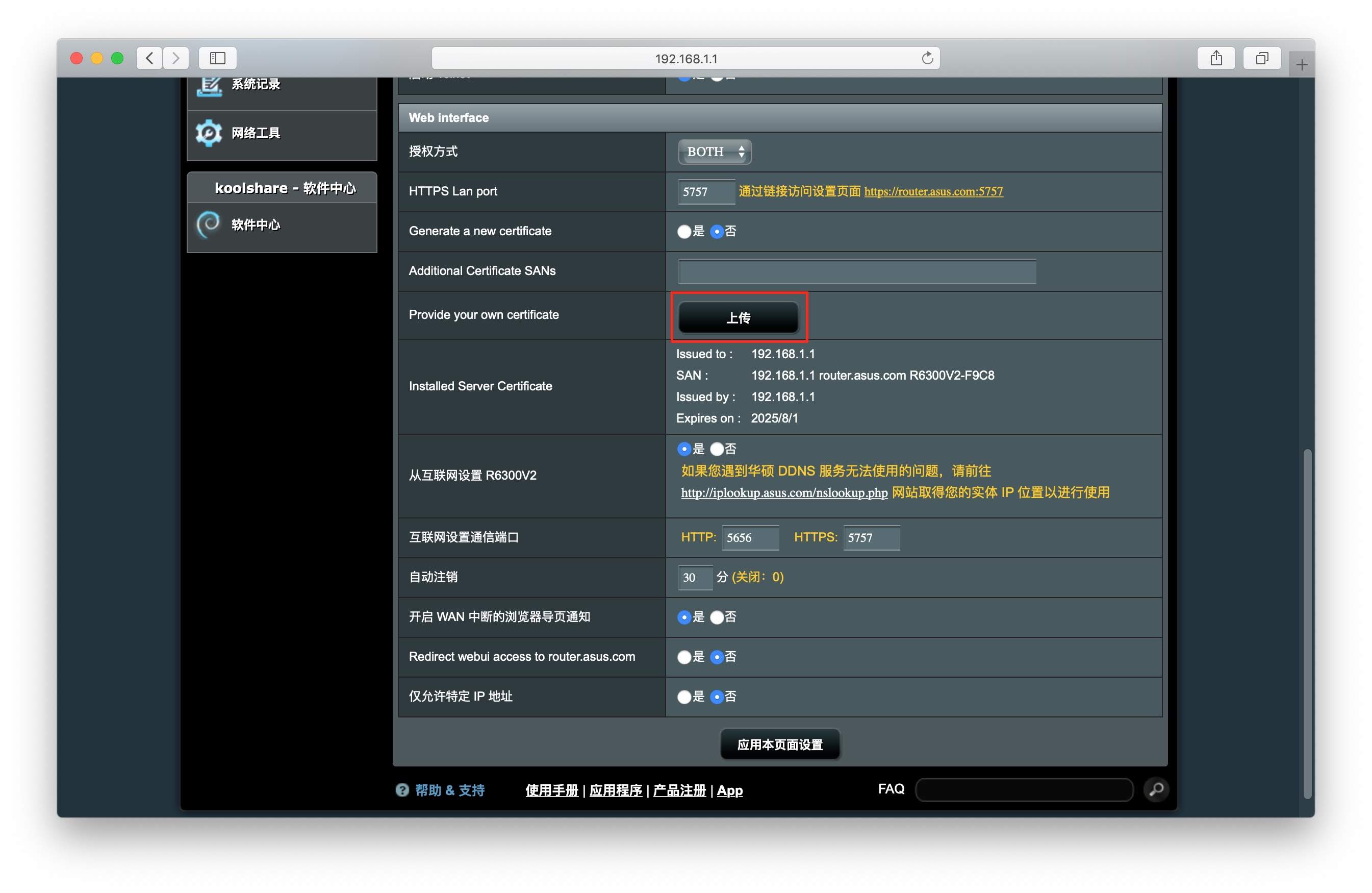Select 是 for 仅允许特定 IP 地址
This screenshot has width=1372, height=893.
[x=684, y=698]
